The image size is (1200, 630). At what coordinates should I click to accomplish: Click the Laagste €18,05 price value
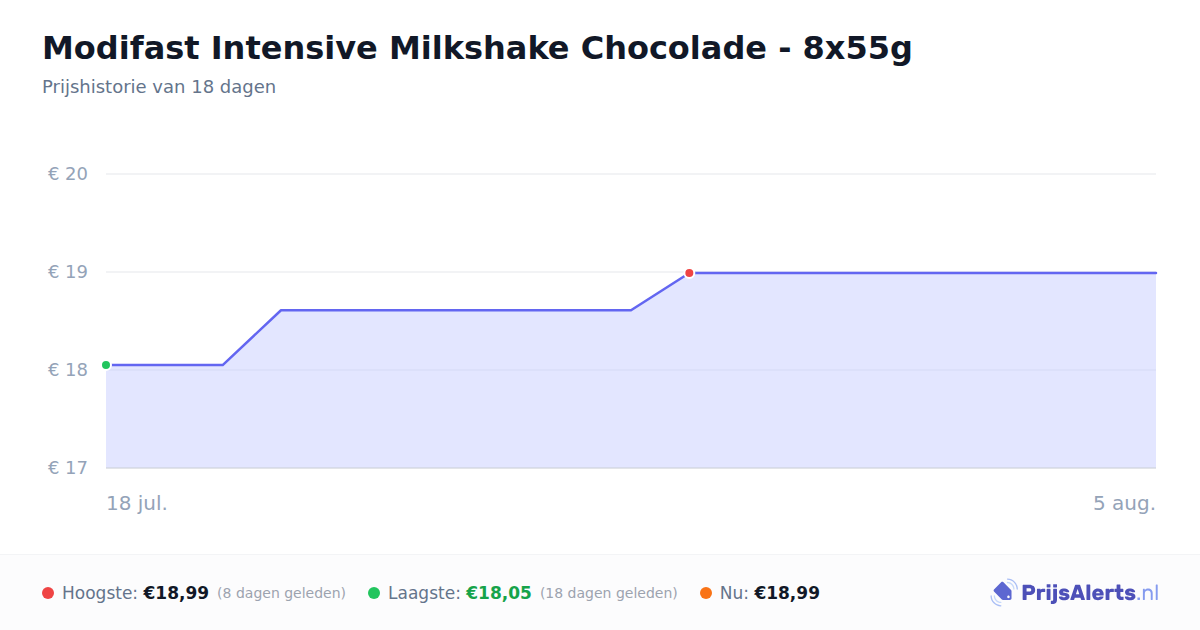[499, 593]
